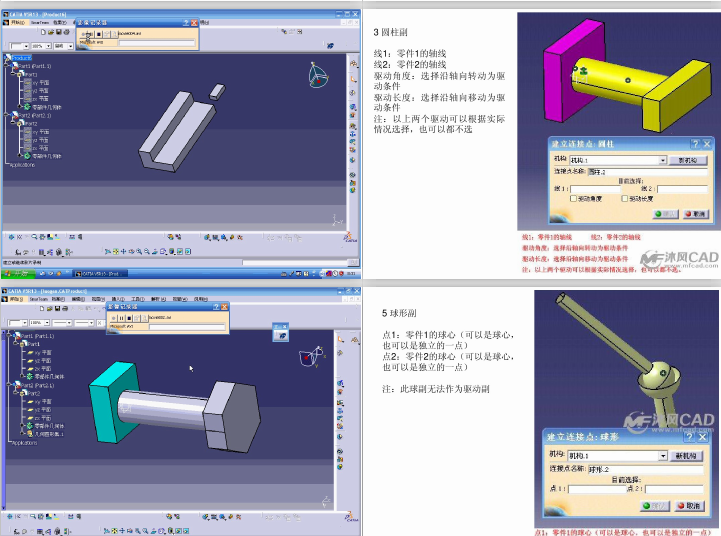Enable 驱动长度 checkbox in cylinder joint dialog

(x=624, y=199)
